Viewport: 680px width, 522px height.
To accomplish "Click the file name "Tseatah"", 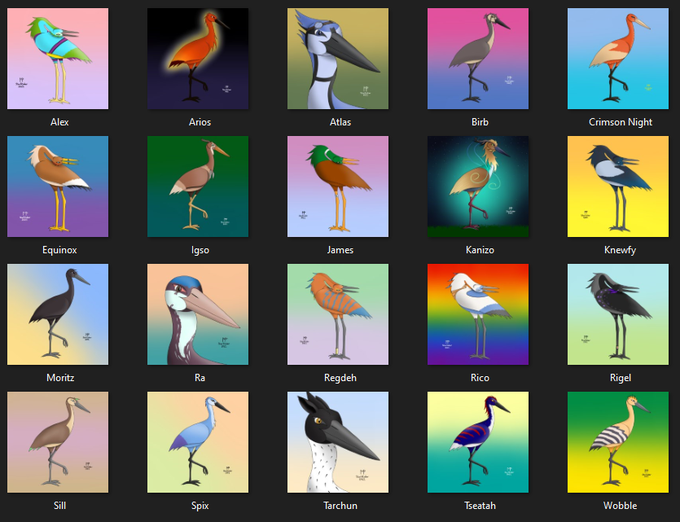I will pyautogui.click(x=480, y=506).
